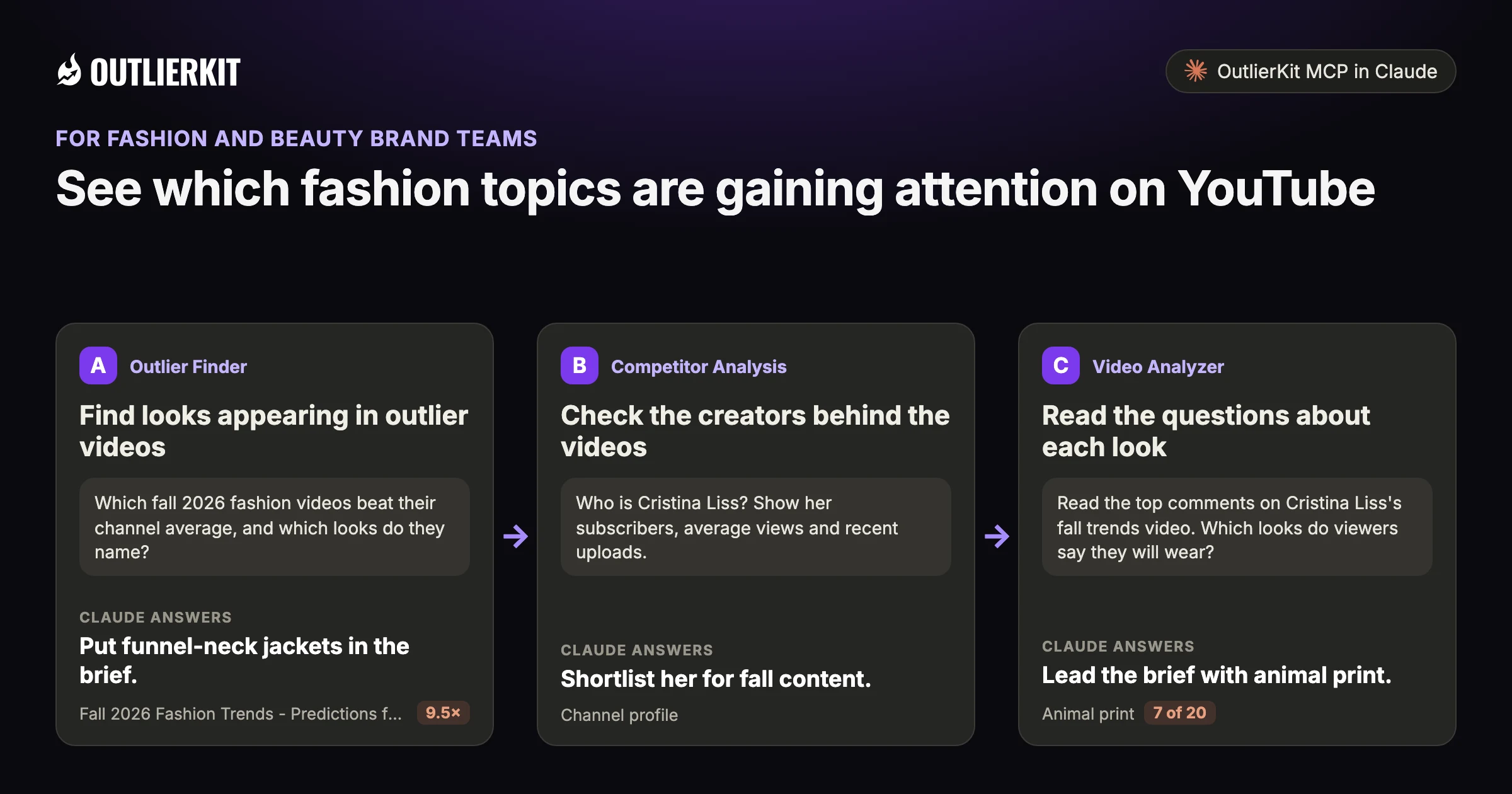1512x794 pixels.
Task: Click 'Read the questions about each look' heading
Action: point(1206,431)
